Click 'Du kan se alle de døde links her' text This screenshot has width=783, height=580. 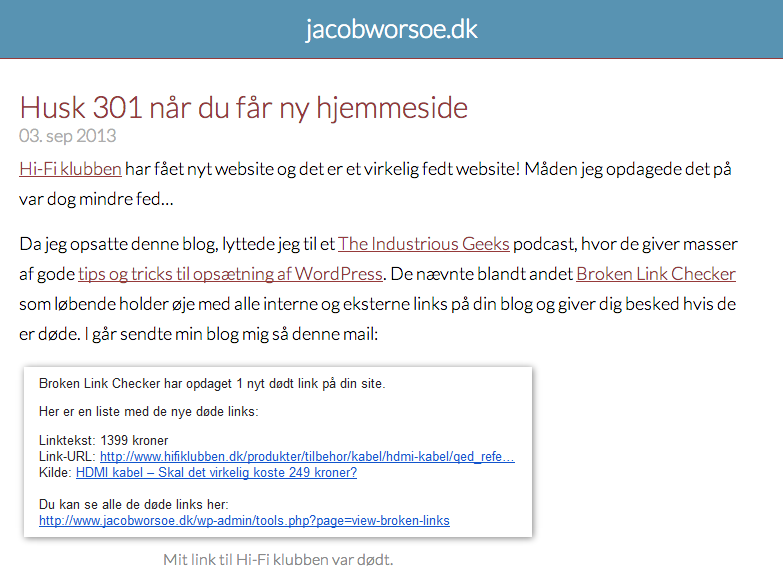[136, 505]
